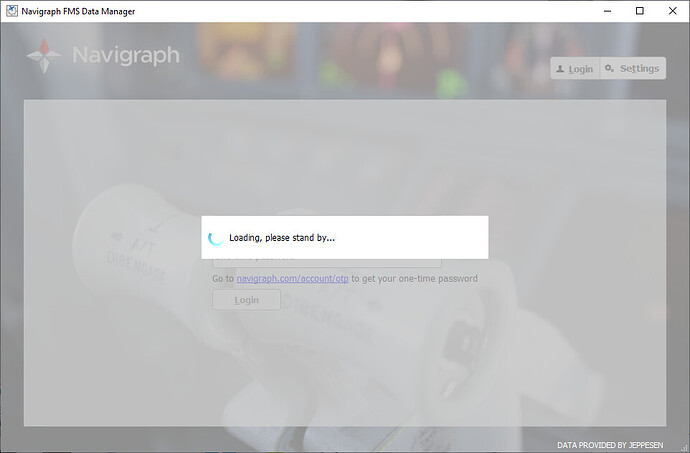Click the Login button in top toolbar
Image resolution: width=690 pixels, height=453 pixels.
coord(575,69)
